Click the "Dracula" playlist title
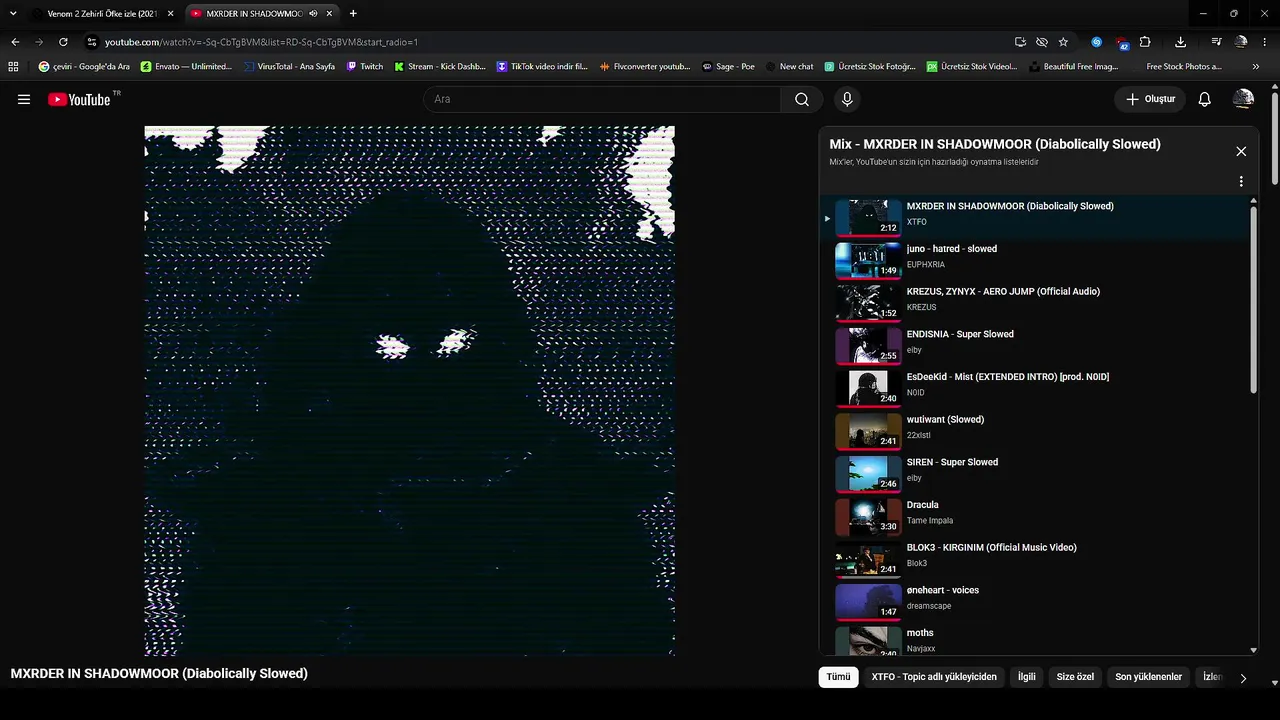The image size is (1280, 720). pyautogui.click(x=923, y=505)
